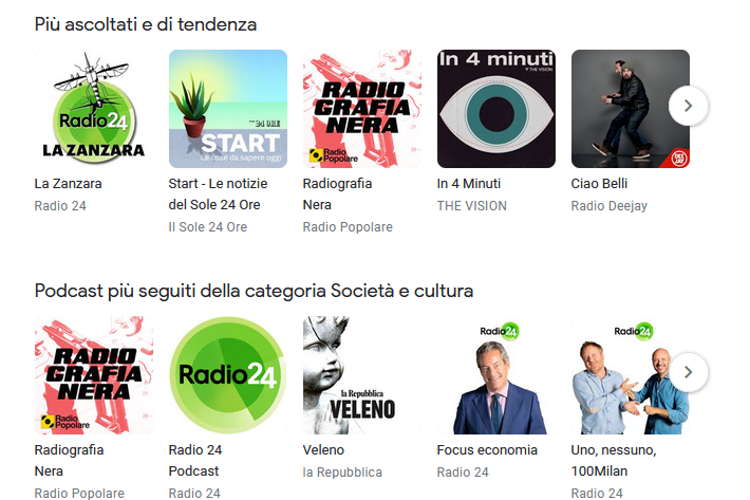This screenshot has width=750, height=500.
Task: Open Radio 24 Podcast green logo cover
Action: point(228,375)
